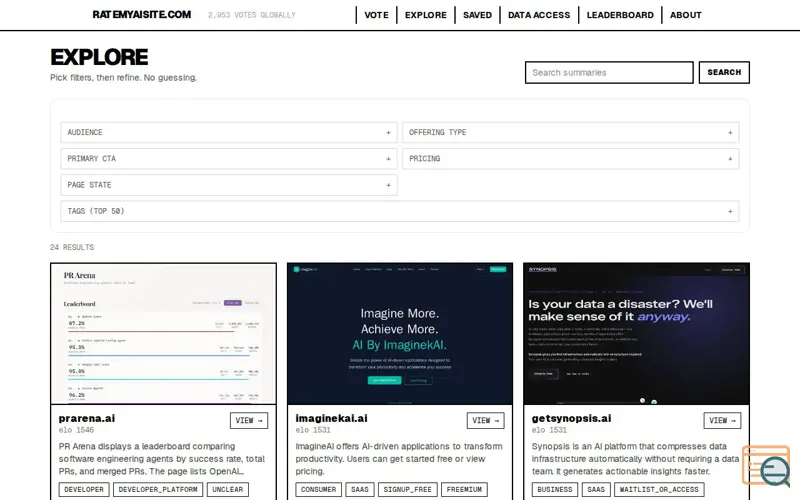
Task: Open the About page
Action: (685, 15)
